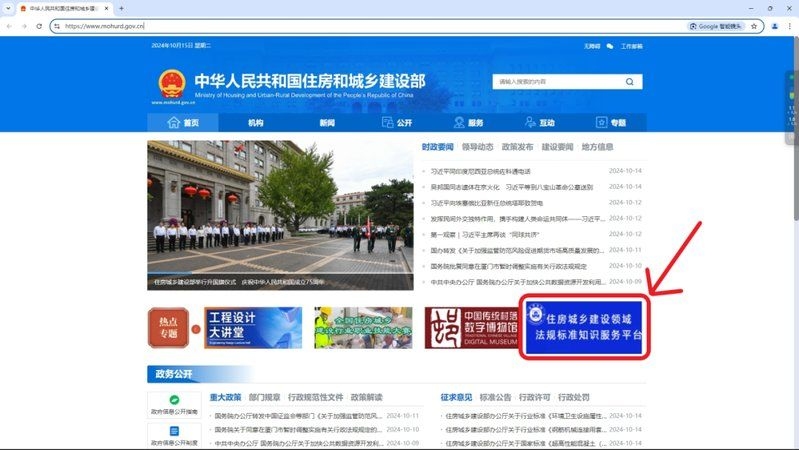Select the 征求意见 tab
Viewport: 799px width, 450px height.
click(456, 398)
